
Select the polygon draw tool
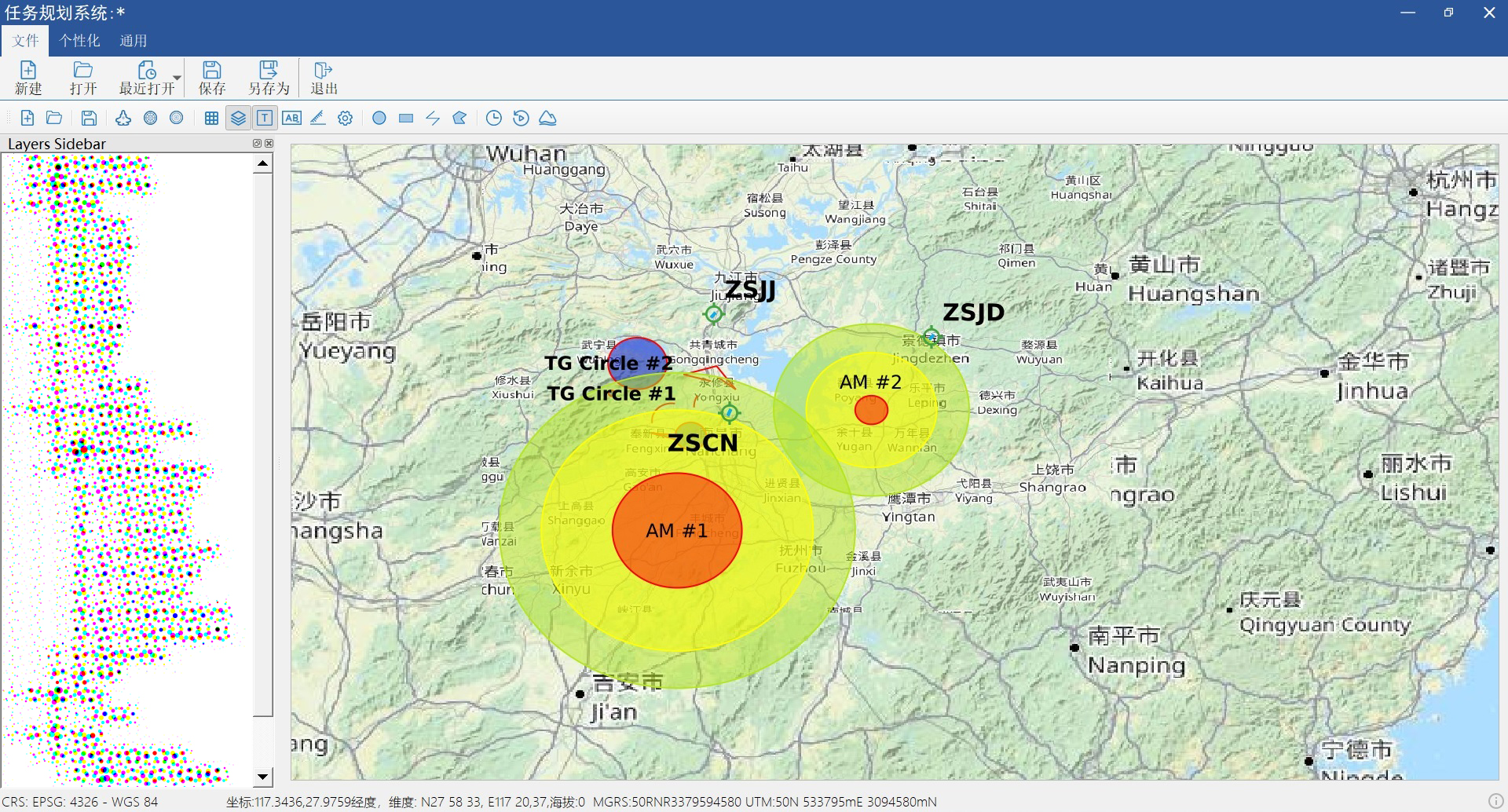point(459,118)
